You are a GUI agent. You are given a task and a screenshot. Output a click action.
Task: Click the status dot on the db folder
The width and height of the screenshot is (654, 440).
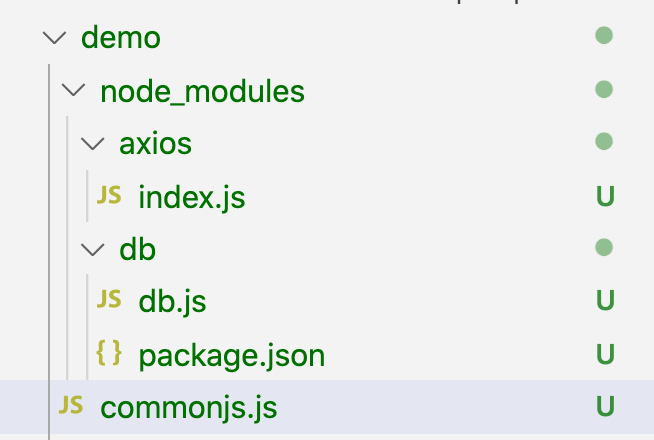tap(603, 247)
